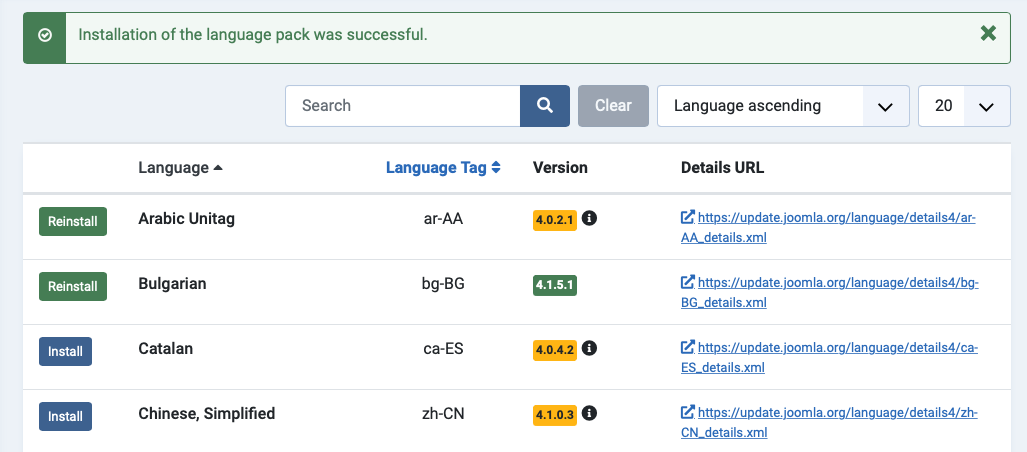Dismiss the success message with X

988,33
